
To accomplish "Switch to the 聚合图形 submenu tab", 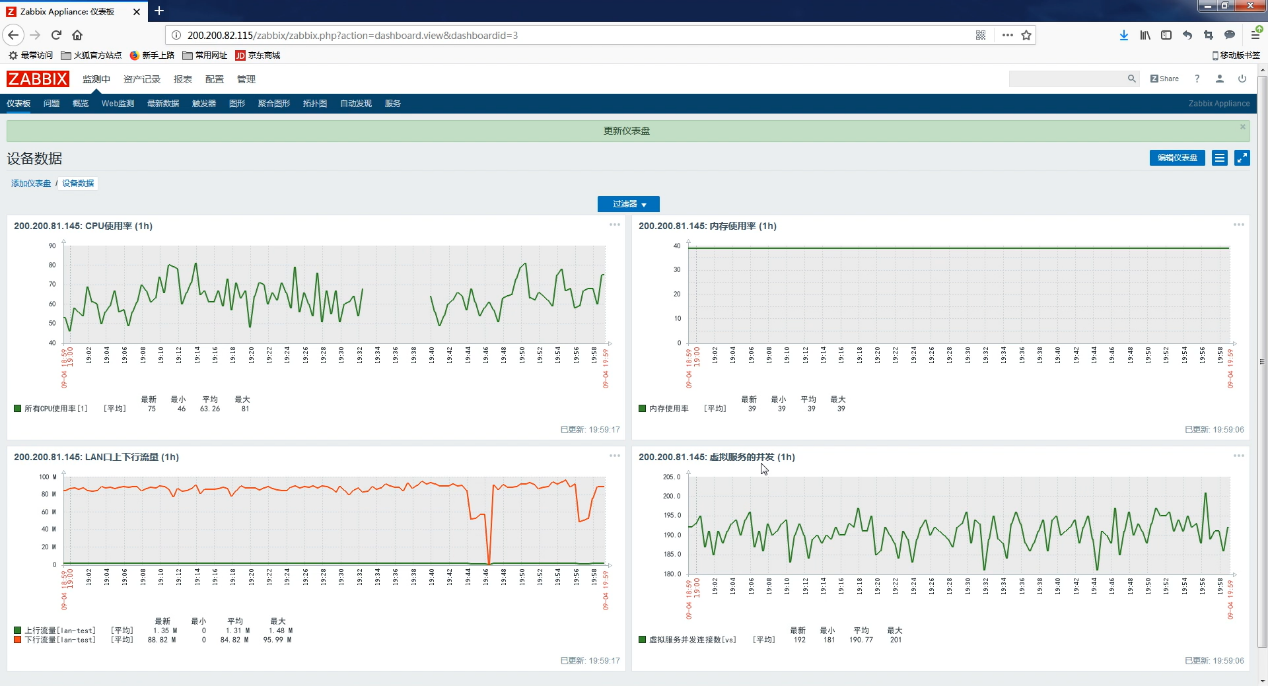I will point(274,103).
